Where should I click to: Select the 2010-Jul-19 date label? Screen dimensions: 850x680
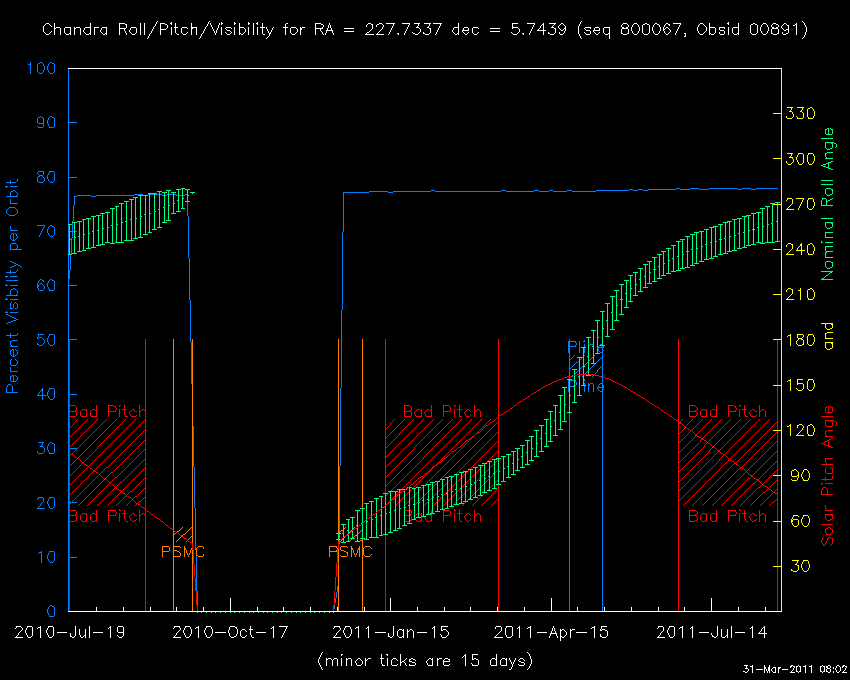(67, 632)
